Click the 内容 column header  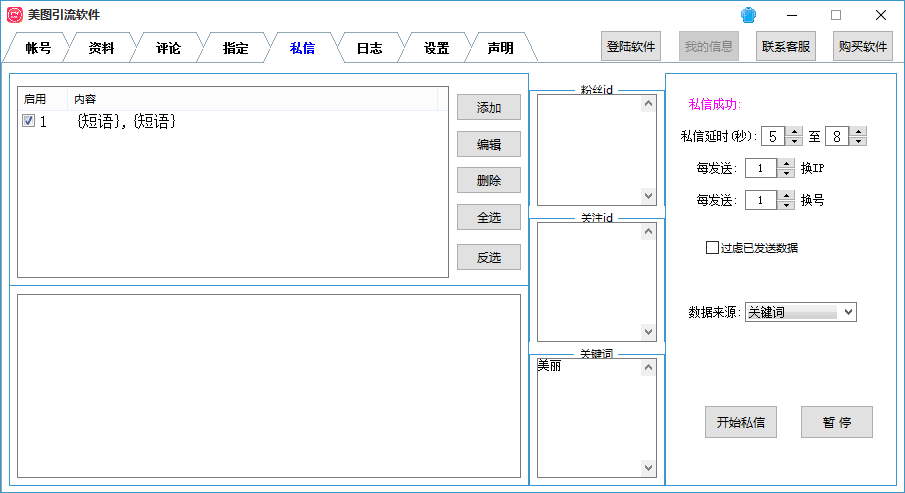pos(253,99)
